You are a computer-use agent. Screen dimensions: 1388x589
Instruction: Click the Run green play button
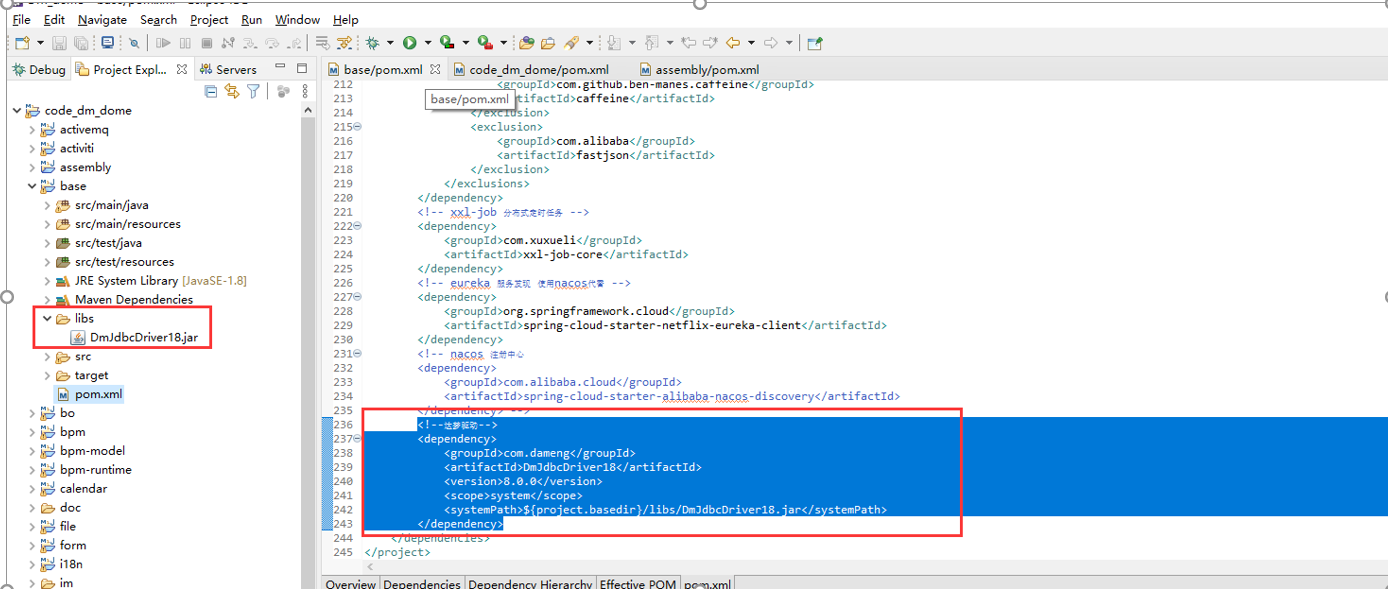click(409, 43)
